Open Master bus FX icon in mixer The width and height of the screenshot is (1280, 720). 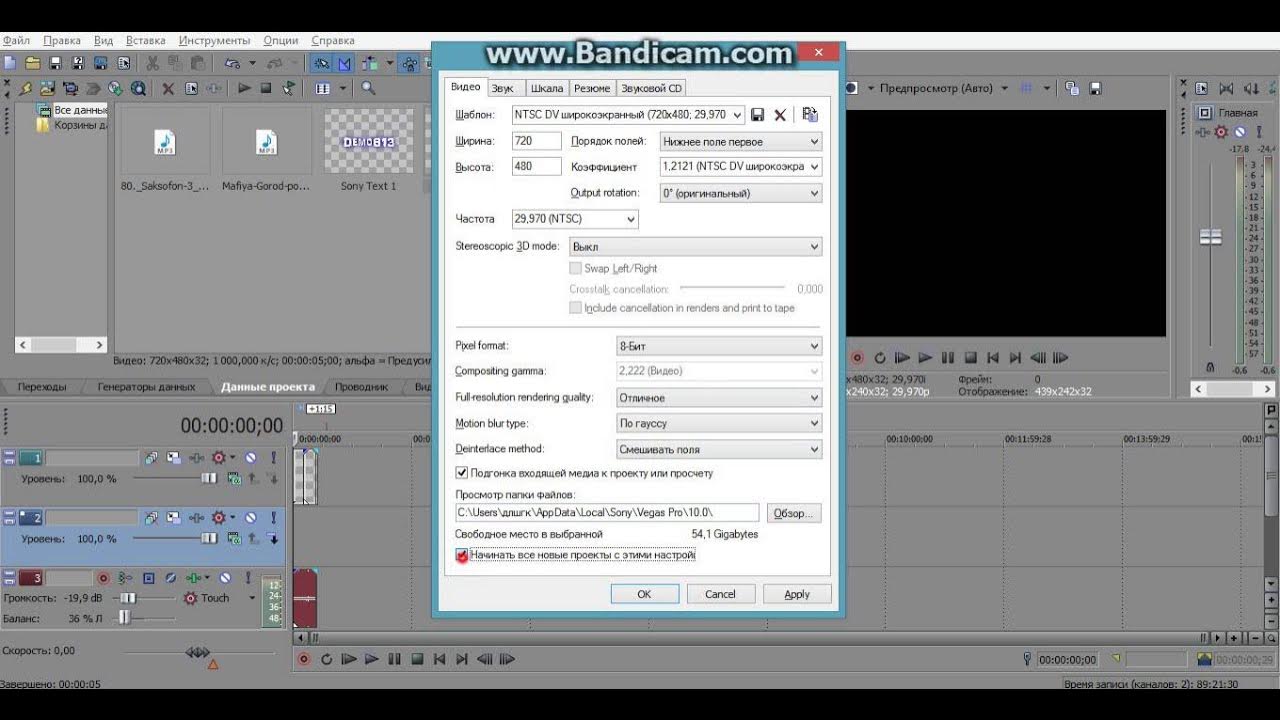(x=1202, y=132)
